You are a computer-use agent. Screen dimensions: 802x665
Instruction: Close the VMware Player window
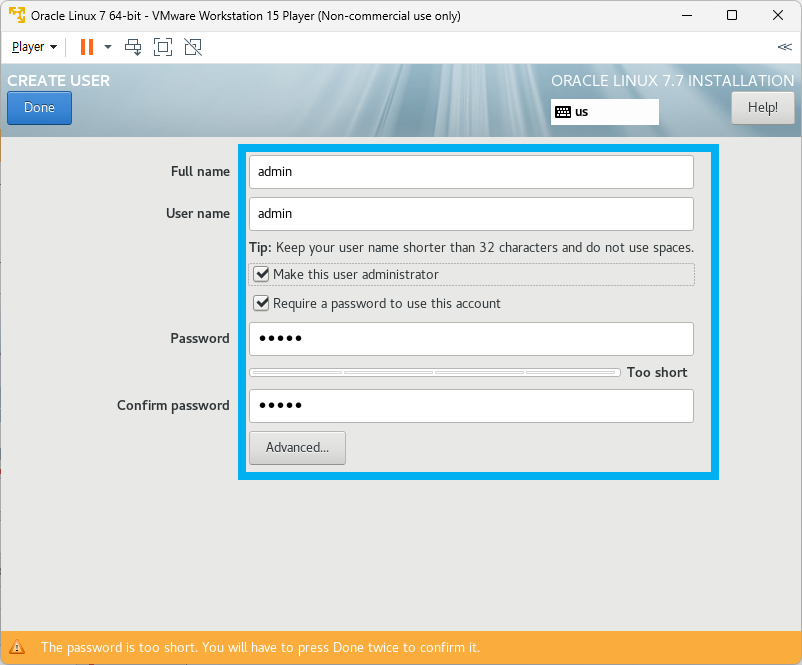(x=778, y=15)
